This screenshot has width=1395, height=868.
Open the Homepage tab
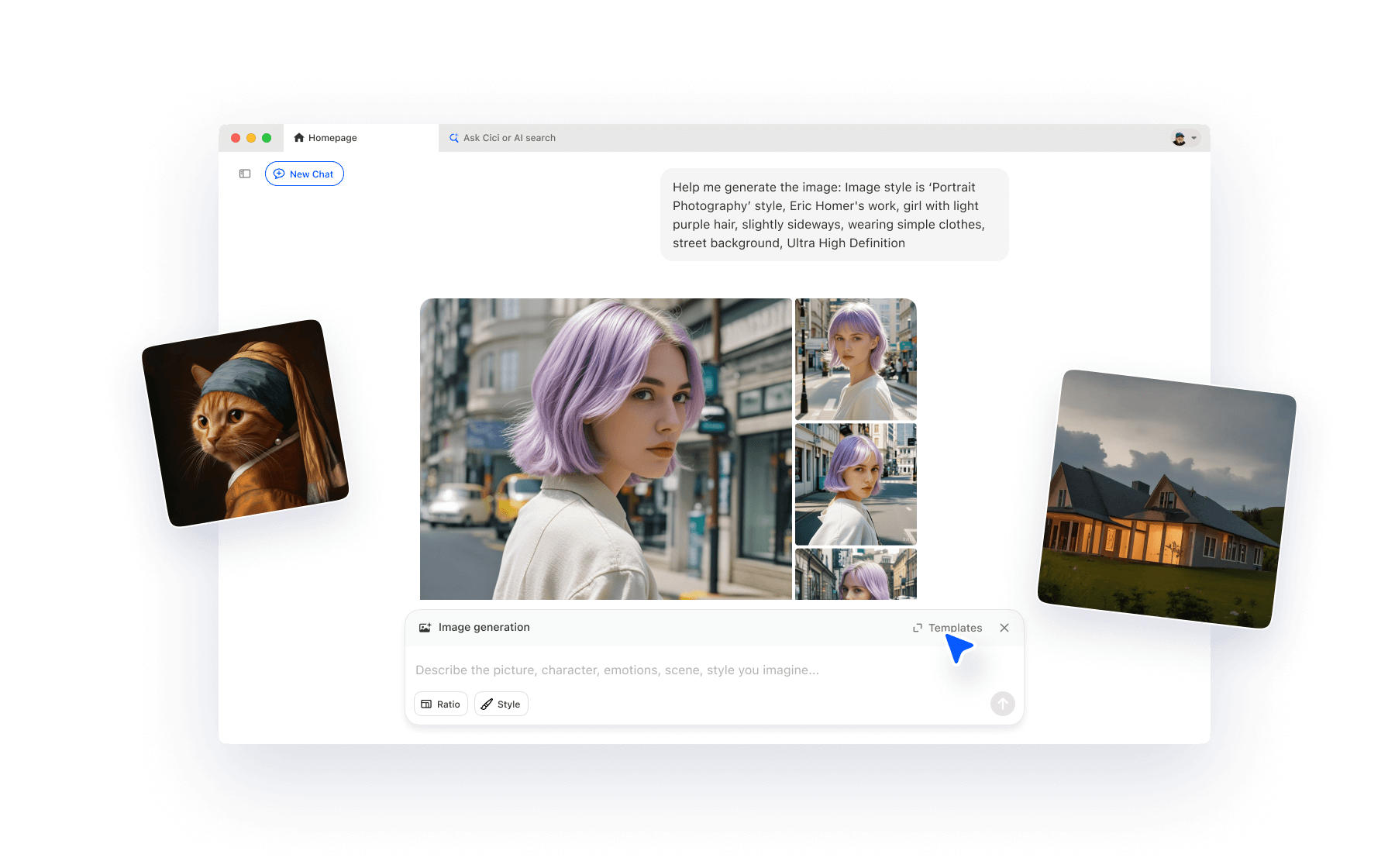(333, 138)
